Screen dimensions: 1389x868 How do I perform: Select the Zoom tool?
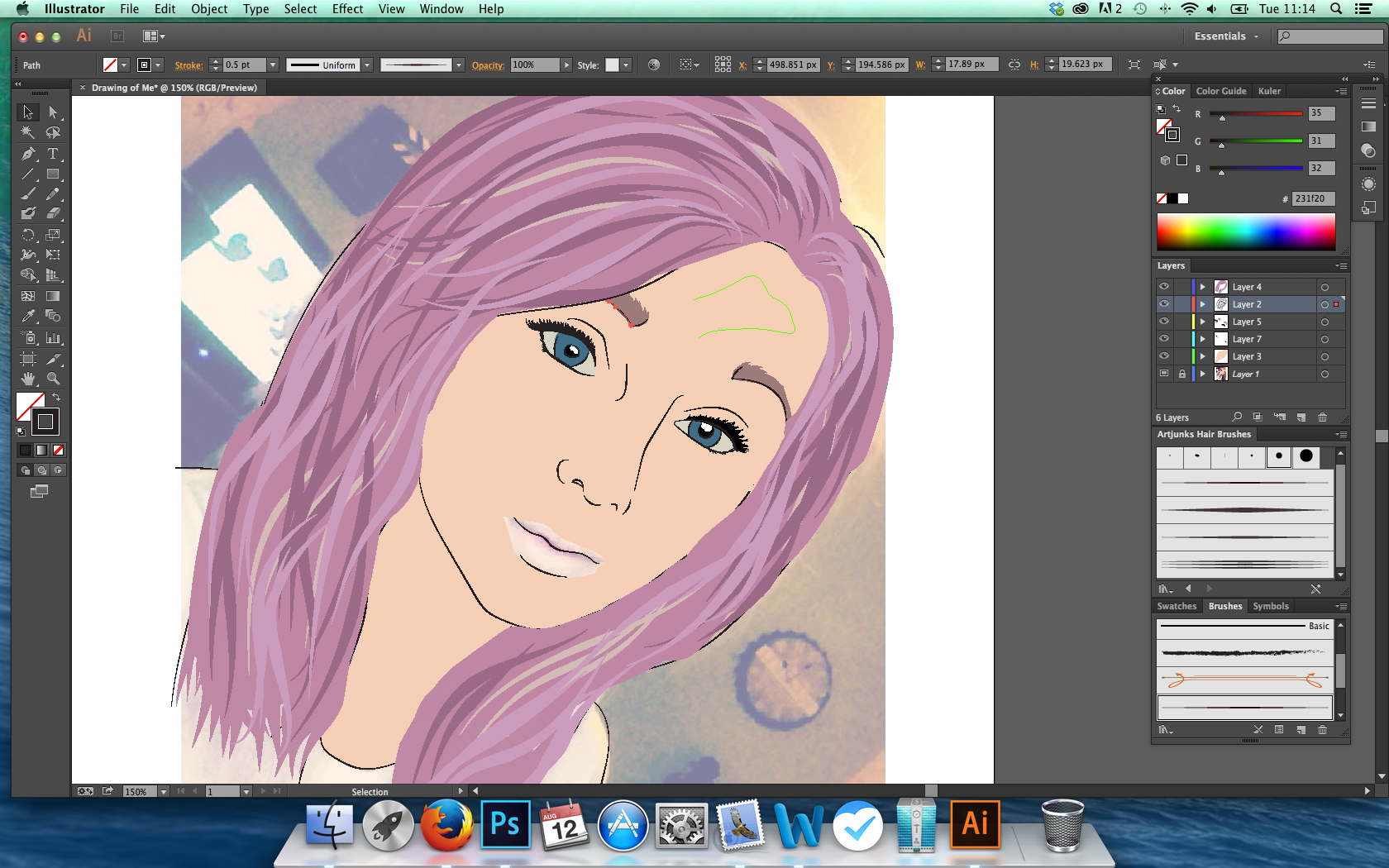pyautogui.click(x=53, y=379)
